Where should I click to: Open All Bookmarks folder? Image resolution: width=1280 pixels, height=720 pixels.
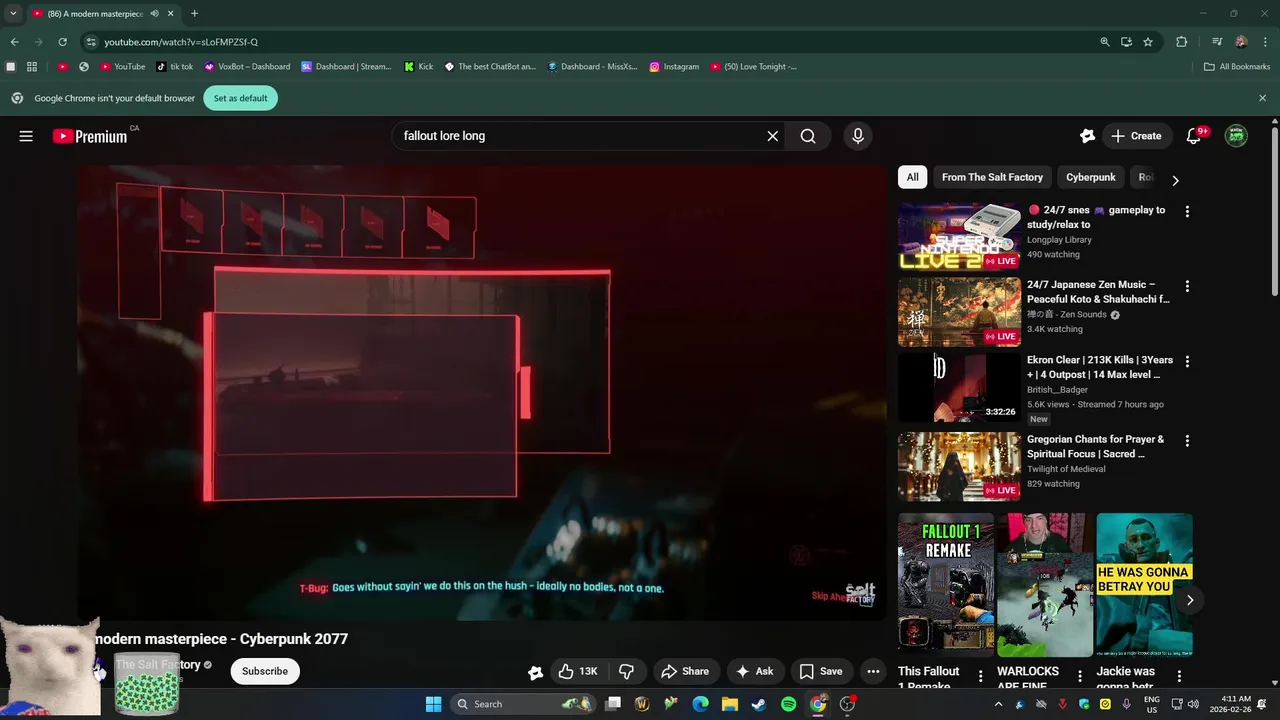click(x=1237, y=67)
